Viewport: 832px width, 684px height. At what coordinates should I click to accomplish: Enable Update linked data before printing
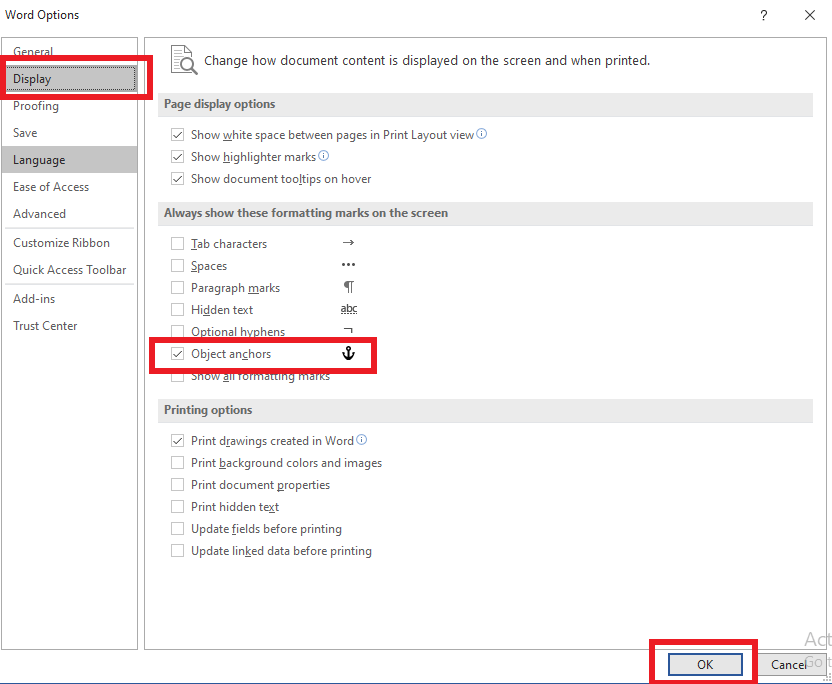[x=177, y=551]
